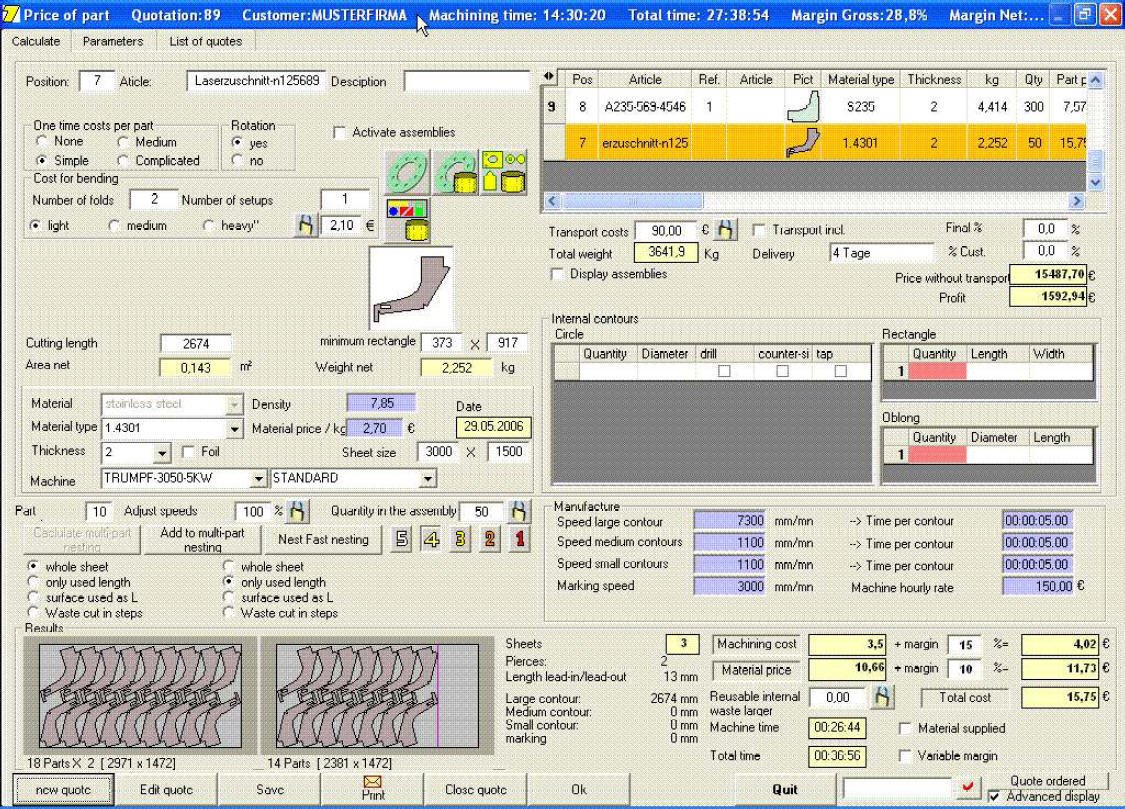The image size is (1125, 809).
Task: Click the yellow shapes with cylinder icon
Action: (x=504, y=172)
